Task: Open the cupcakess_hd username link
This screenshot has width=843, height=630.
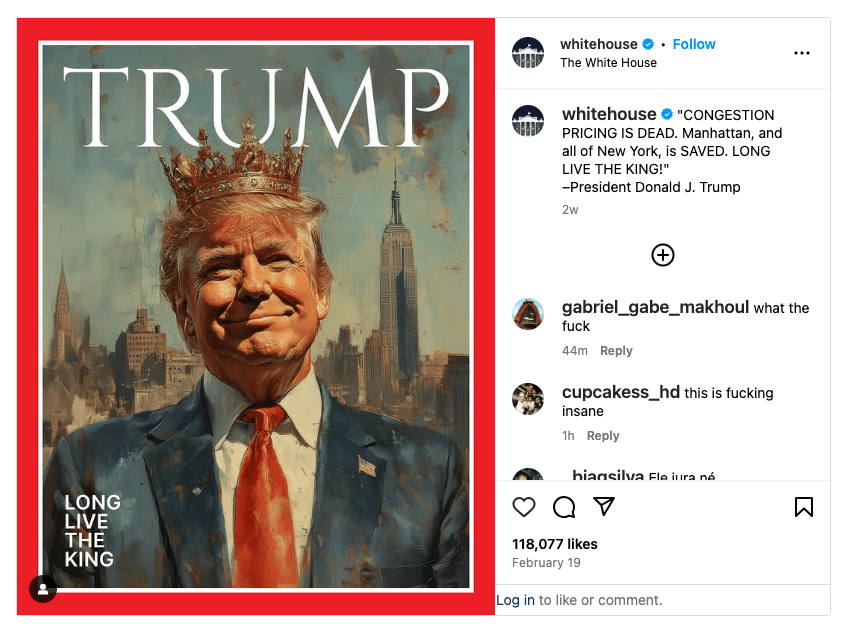Action: (x=621, y=392)
